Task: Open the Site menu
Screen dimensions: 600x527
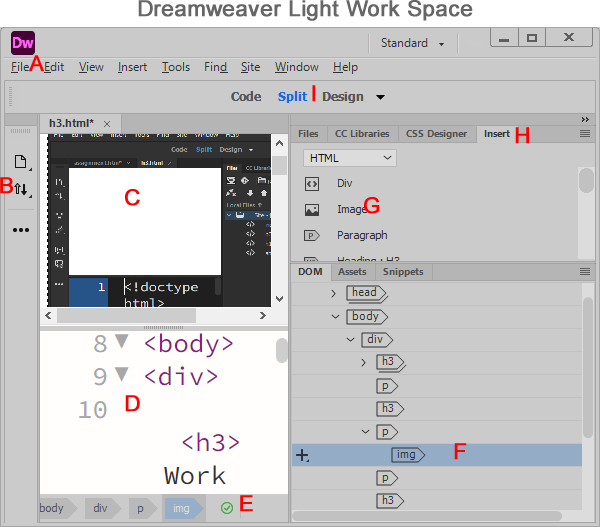Action: (250, 67)
